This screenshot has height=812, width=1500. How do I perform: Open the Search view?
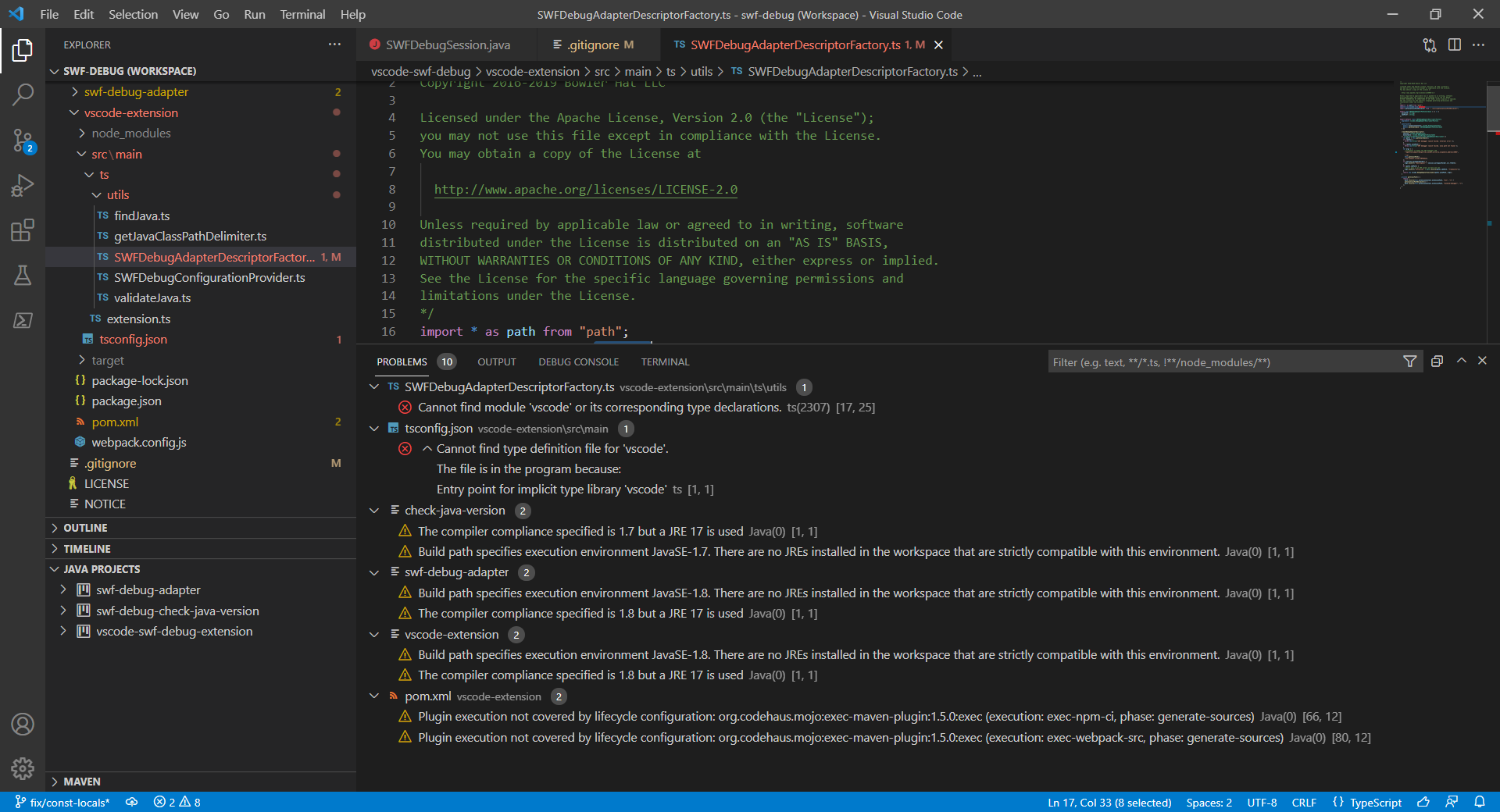[23, 94]
